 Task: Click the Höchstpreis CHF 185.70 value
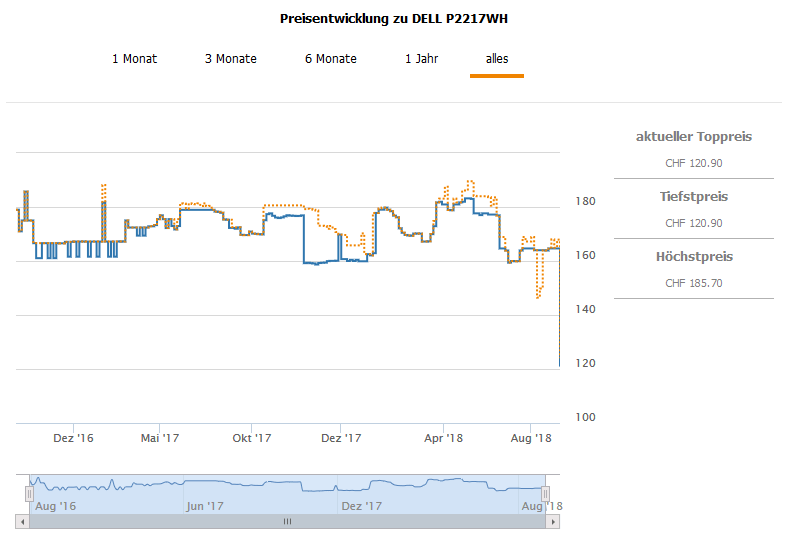tap(693, 283)
